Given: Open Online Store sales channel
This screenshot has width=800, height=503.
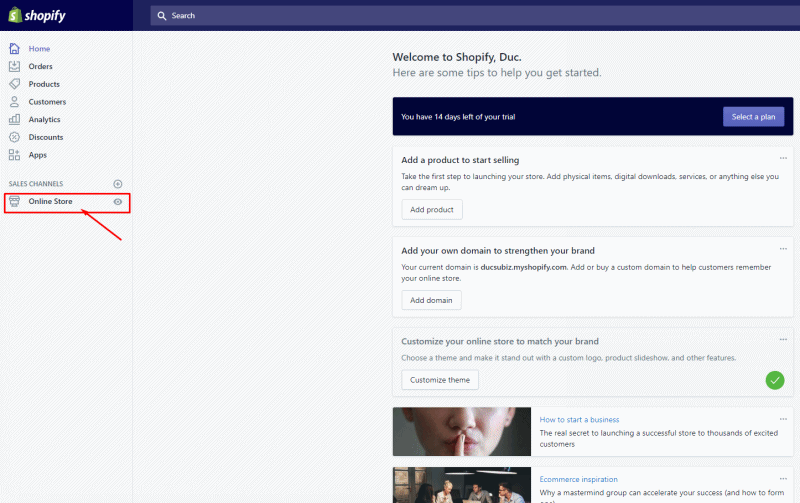Looking at the screenshot, I should coord(50,202).
